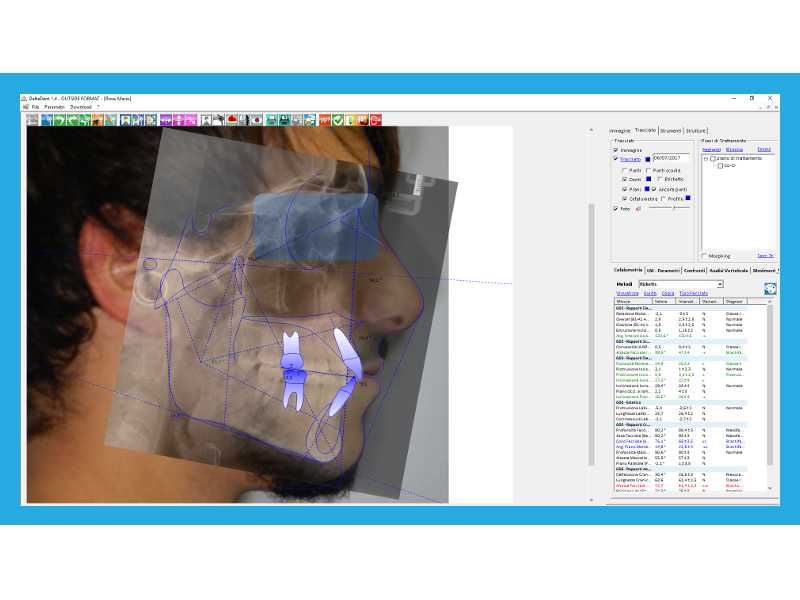Open the Download menu
The height and width of the screenshot is (600, 800).
[x=81, y=107]
